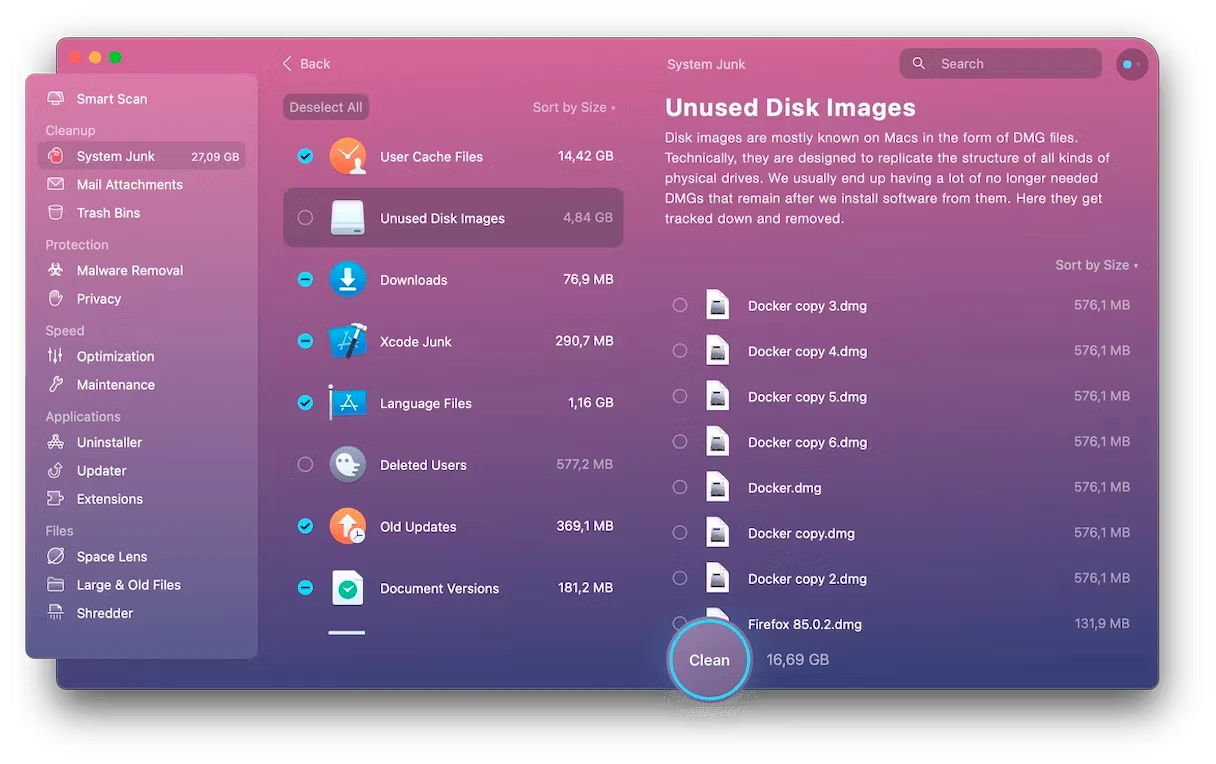Click Deselect All
This screenshot has height=764, width=1216.
(325, 107)
